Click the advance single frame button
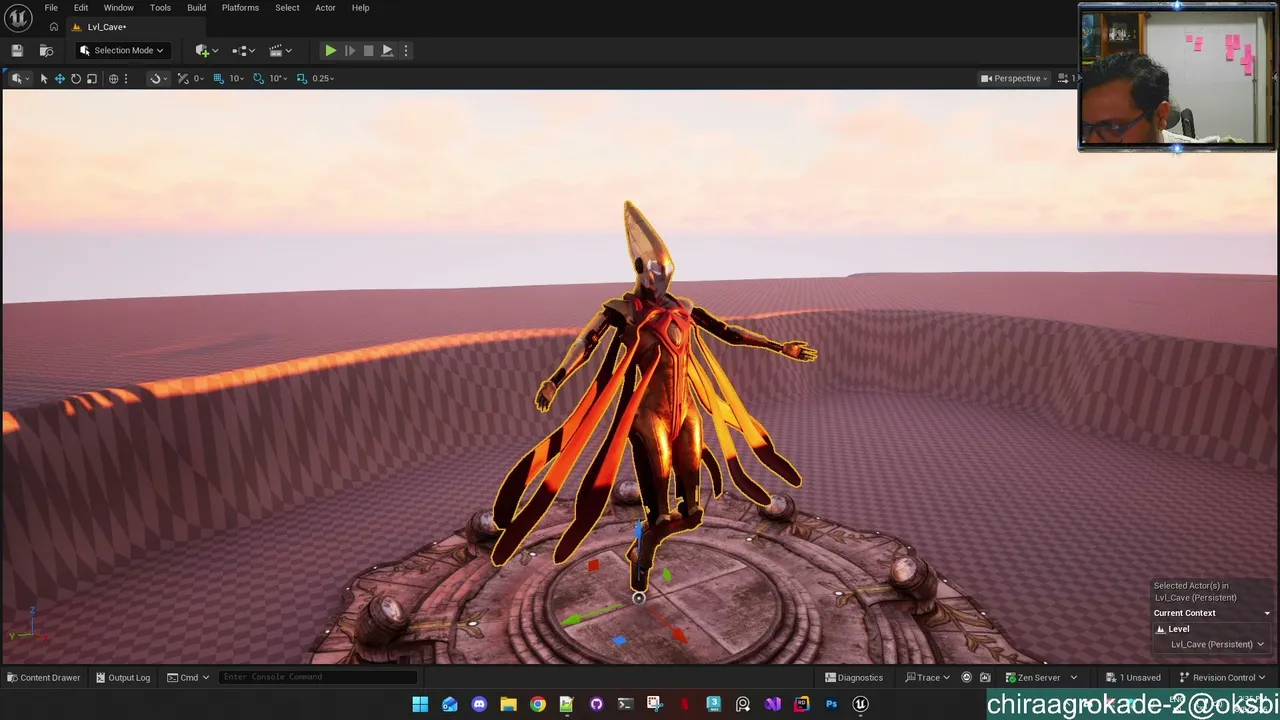The height and width of the screenshot is (720, 1280). click(350, 50)
